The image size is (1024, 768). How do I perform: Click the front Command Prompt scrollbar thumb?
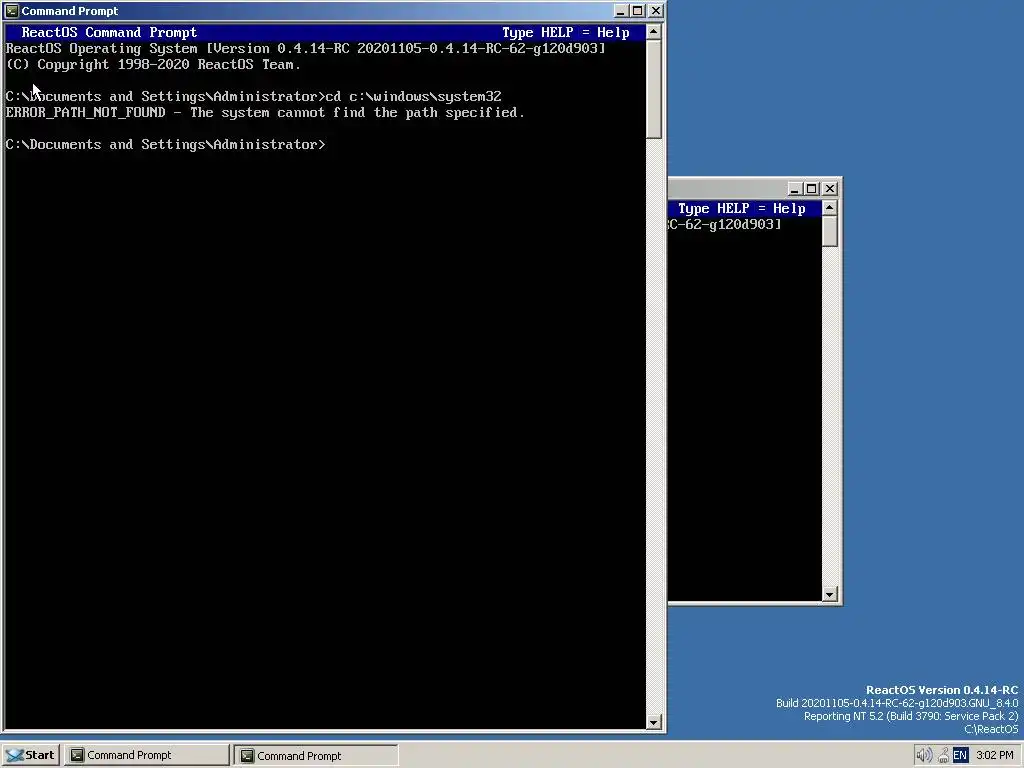point(654,89)
